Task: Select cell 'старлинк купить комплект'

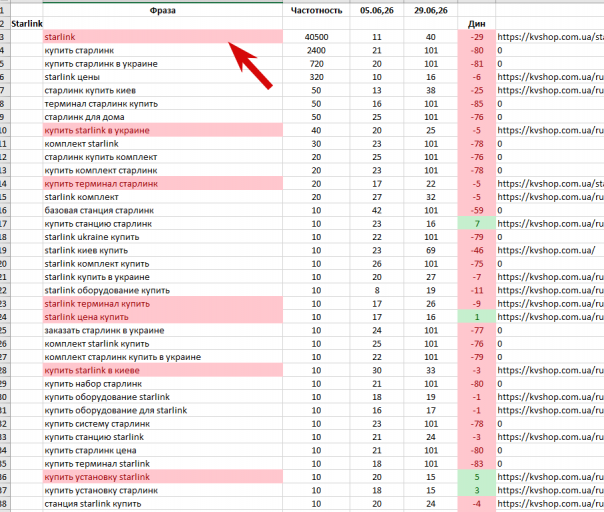Action: [x=163, y=157]
